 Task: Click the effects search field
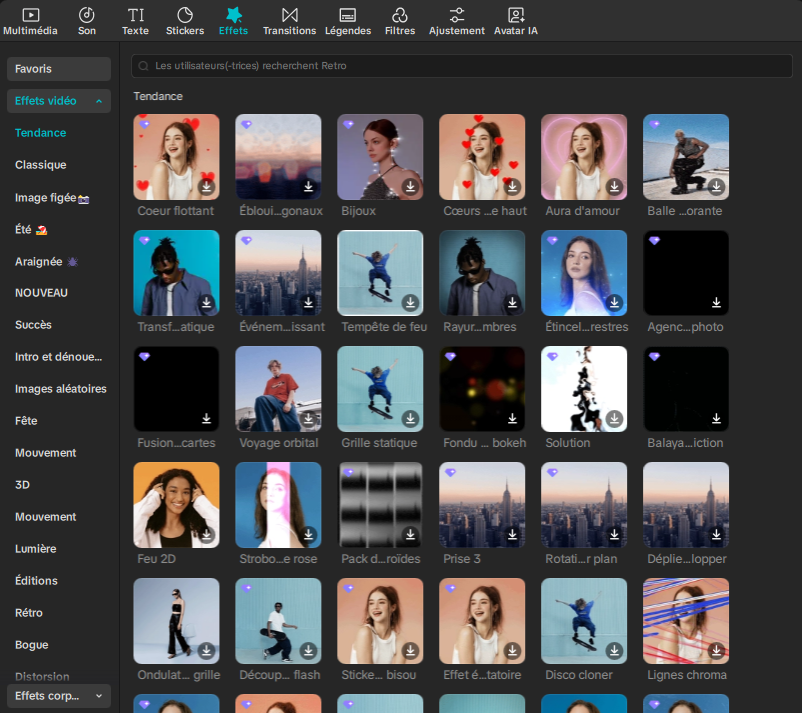coord(462,66)
